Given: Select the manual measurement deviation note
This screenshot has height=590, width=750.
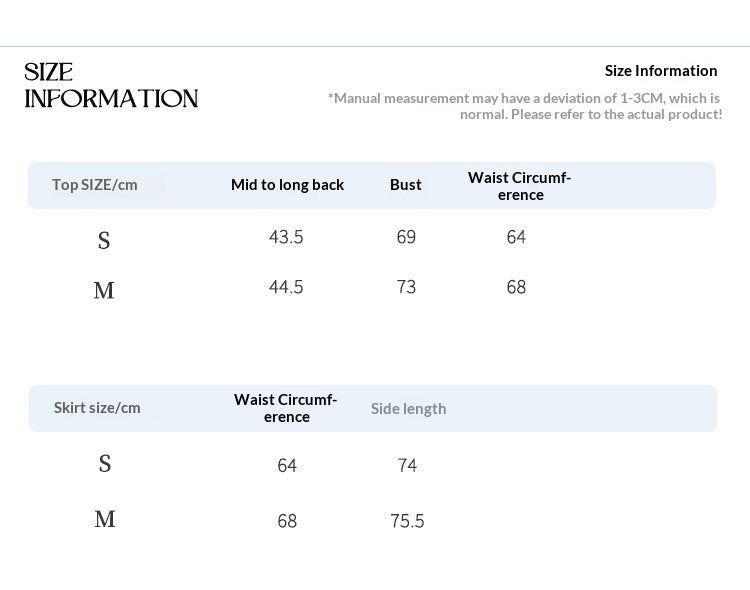Looking at the screenshot, I should 525,106.
